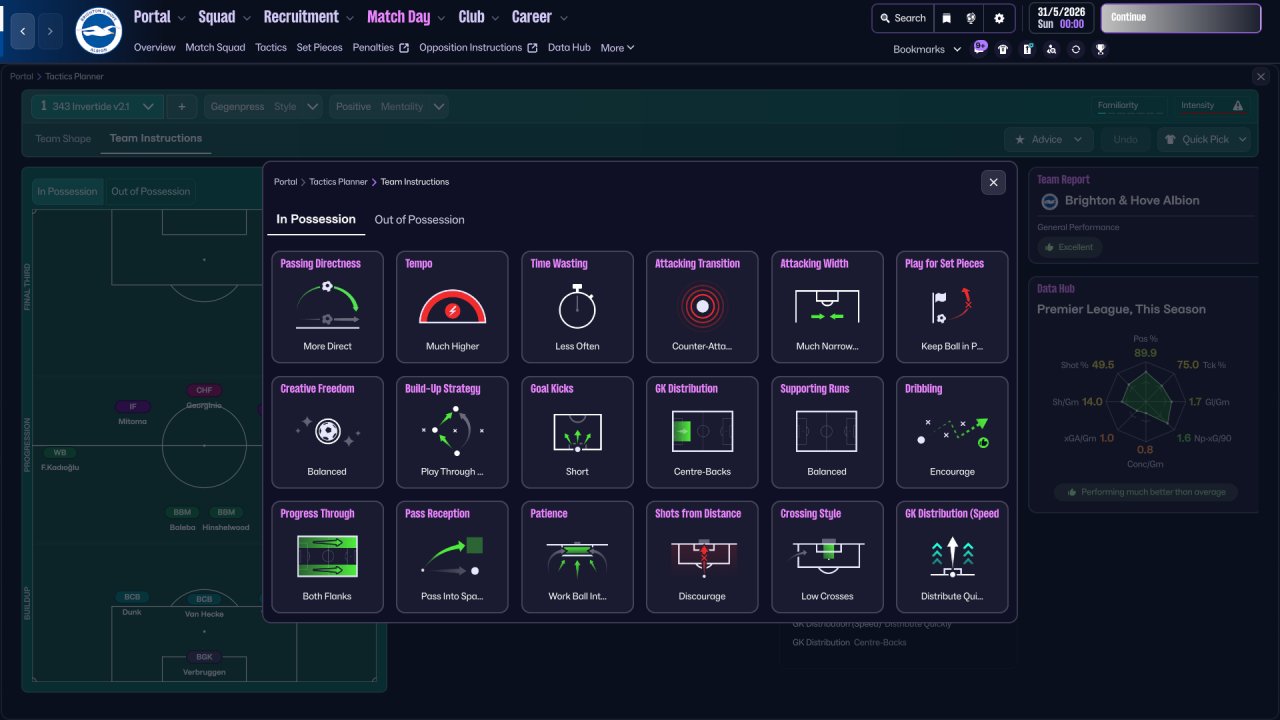Open the Supporting Runs card
The image size is (1280, 720).
[x=827, y=432]
